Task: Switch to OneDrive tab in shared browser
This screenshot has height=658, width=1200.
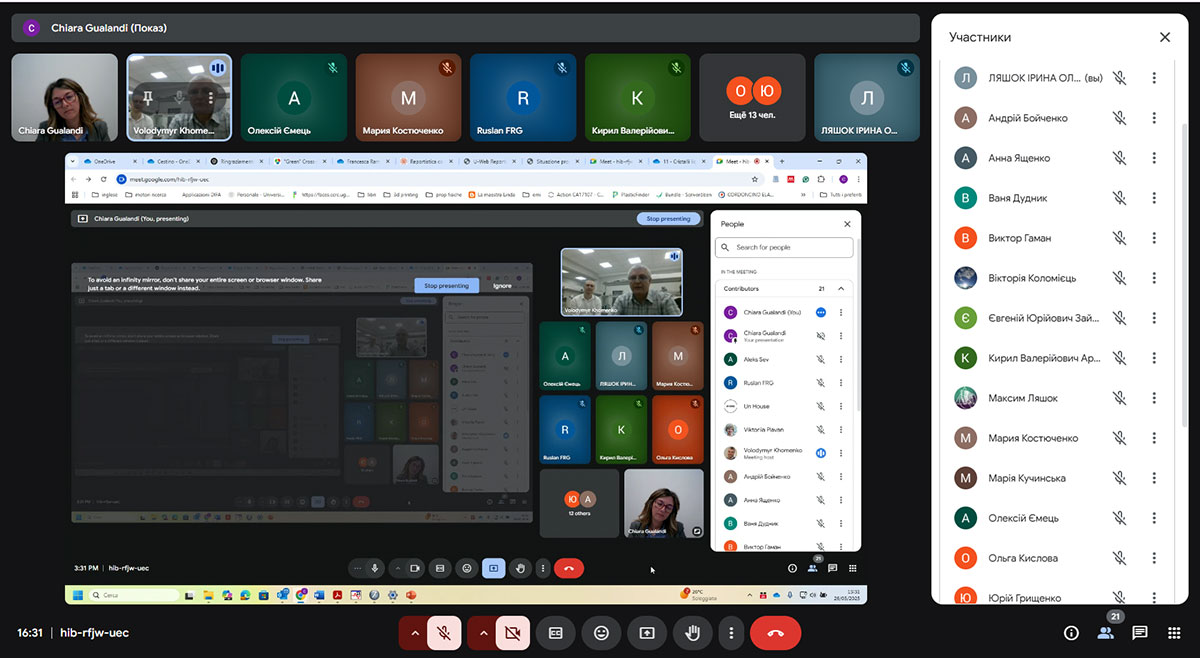Action: 108,160
